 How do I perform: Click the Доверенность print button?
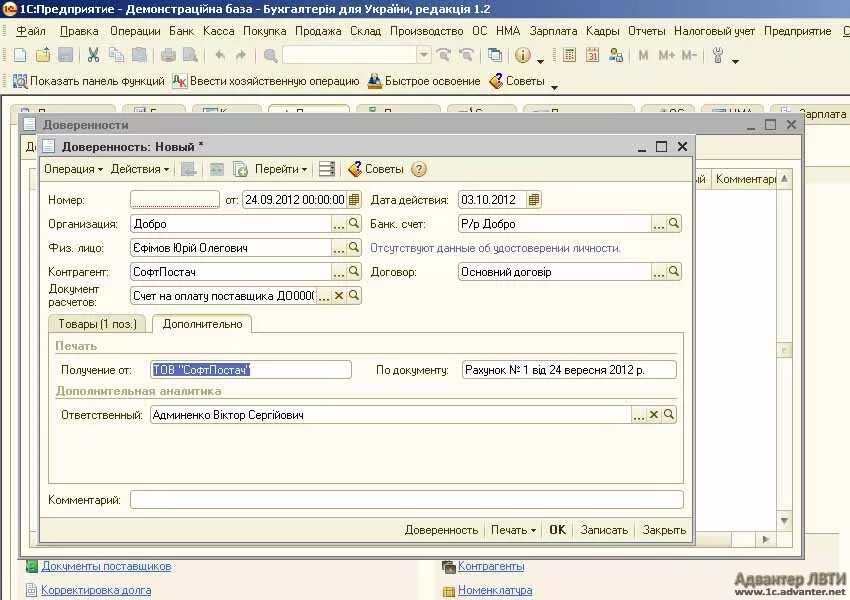point(441,530)
